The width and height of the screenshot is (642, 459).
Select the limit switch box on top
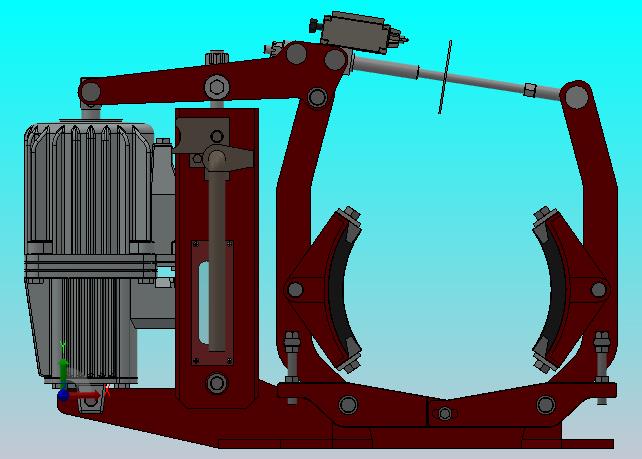(x=355, y=33)
